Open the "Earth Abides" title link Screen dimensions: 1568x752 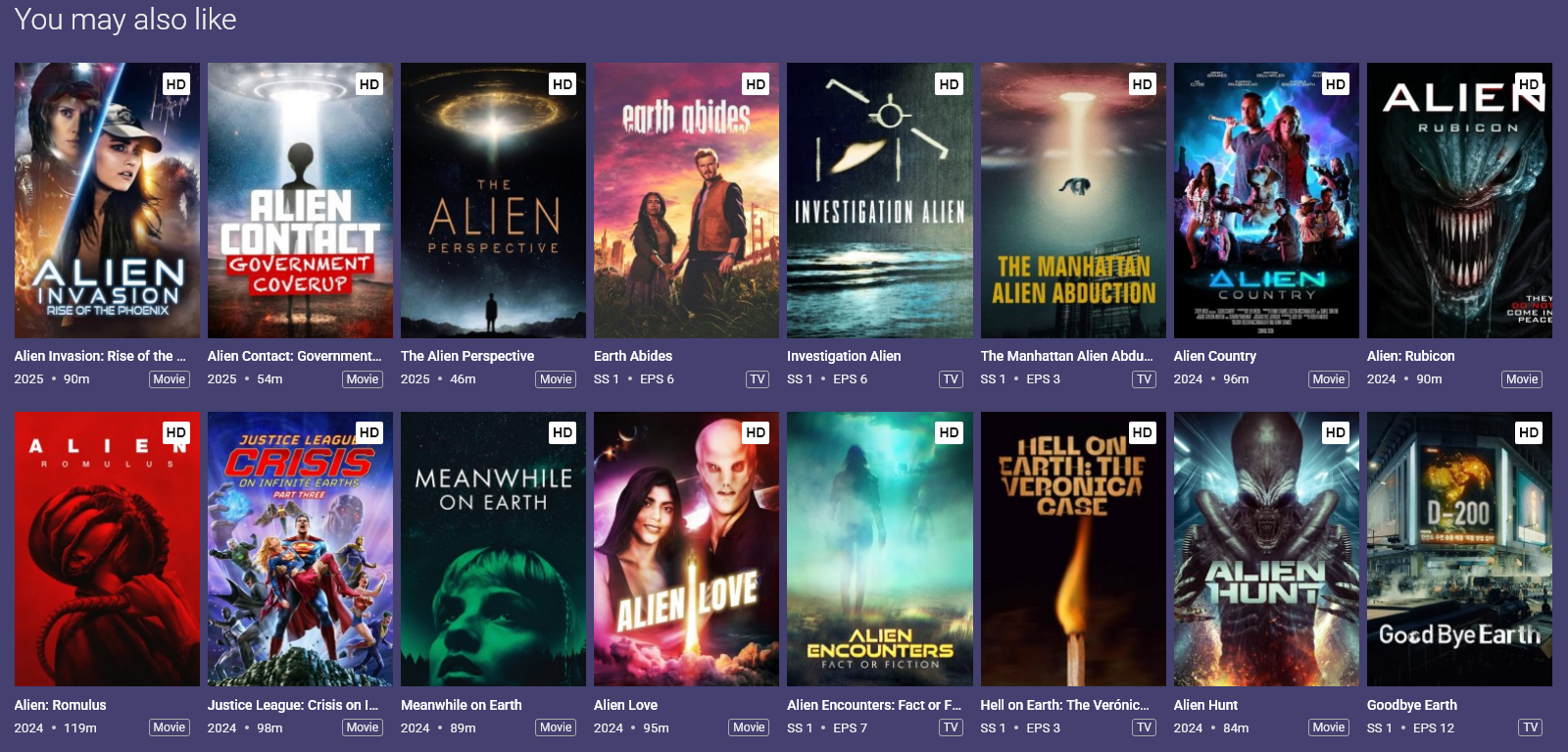click(x=633, y=356)
